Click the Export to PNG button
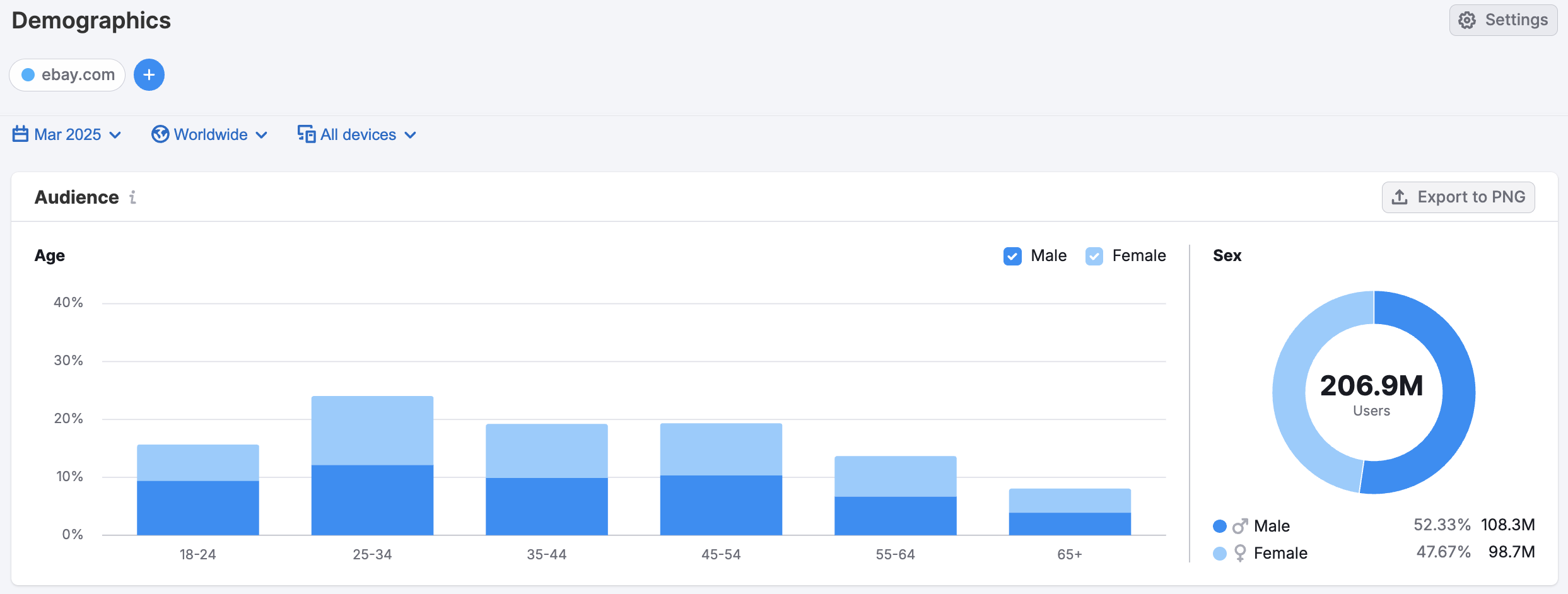 pyautogui.click(x=1458, y=197)
